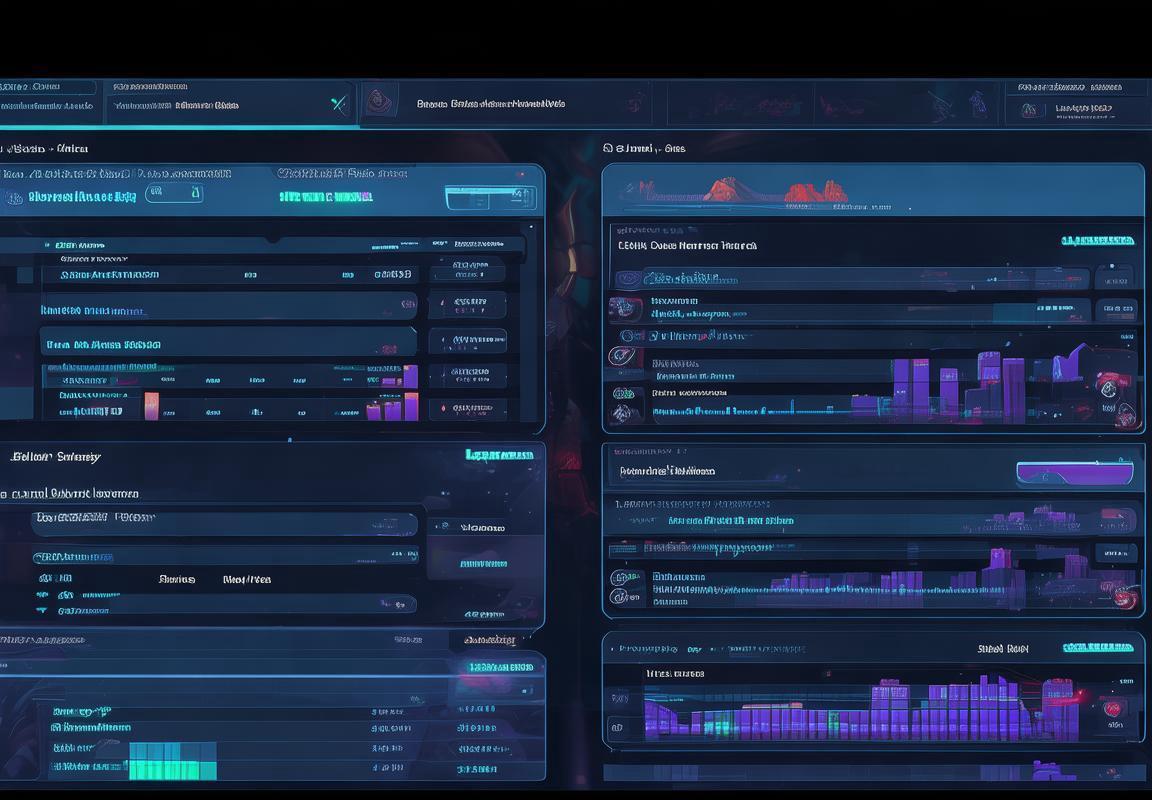The image size is (1152, 800).
Task: Expand the first wide row bar in the upper-left list
Action: pyautogui.click(x=228, y=305)
